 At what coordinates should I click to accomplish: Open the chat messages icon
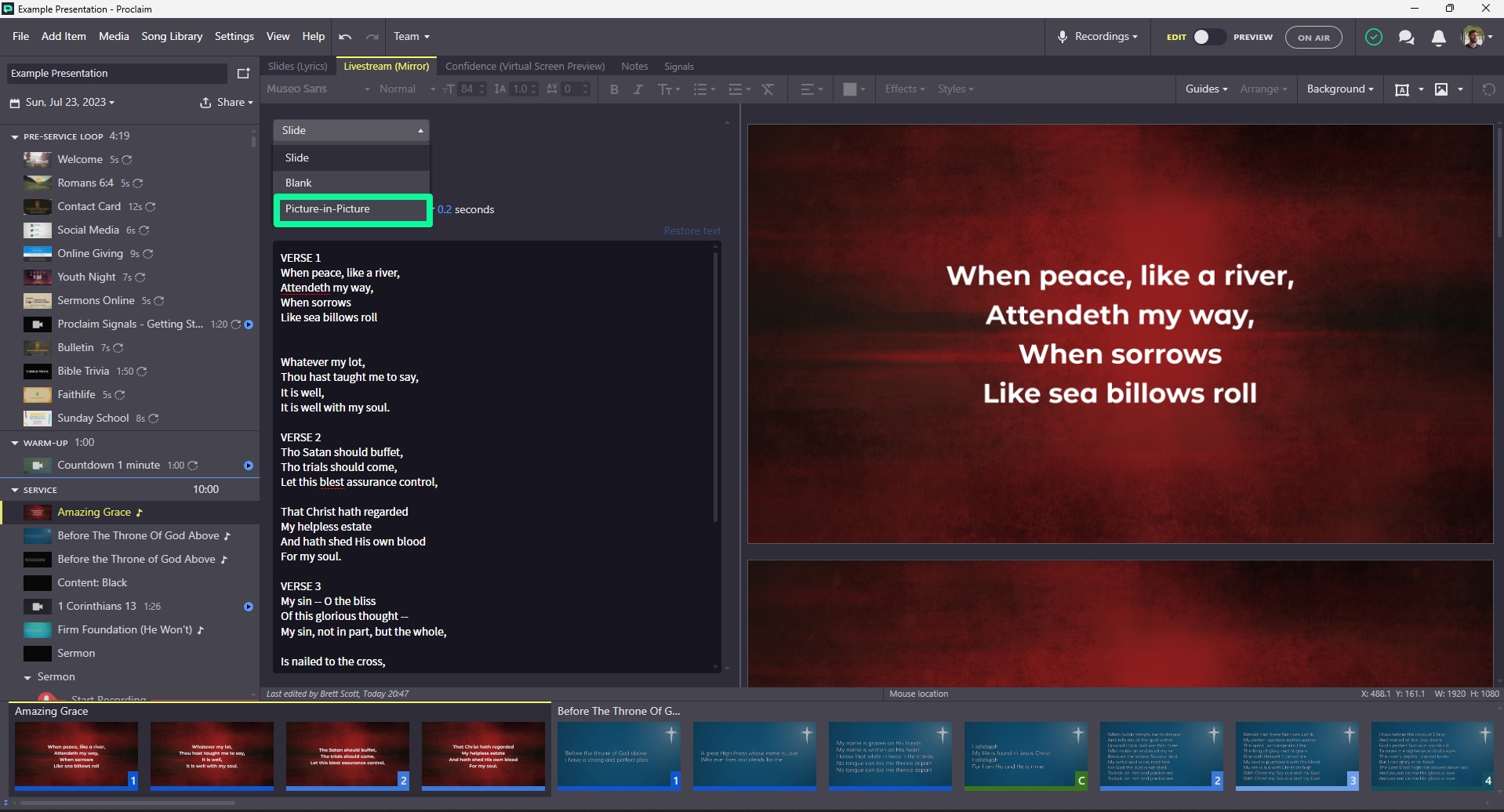[x=1406, y=38]
